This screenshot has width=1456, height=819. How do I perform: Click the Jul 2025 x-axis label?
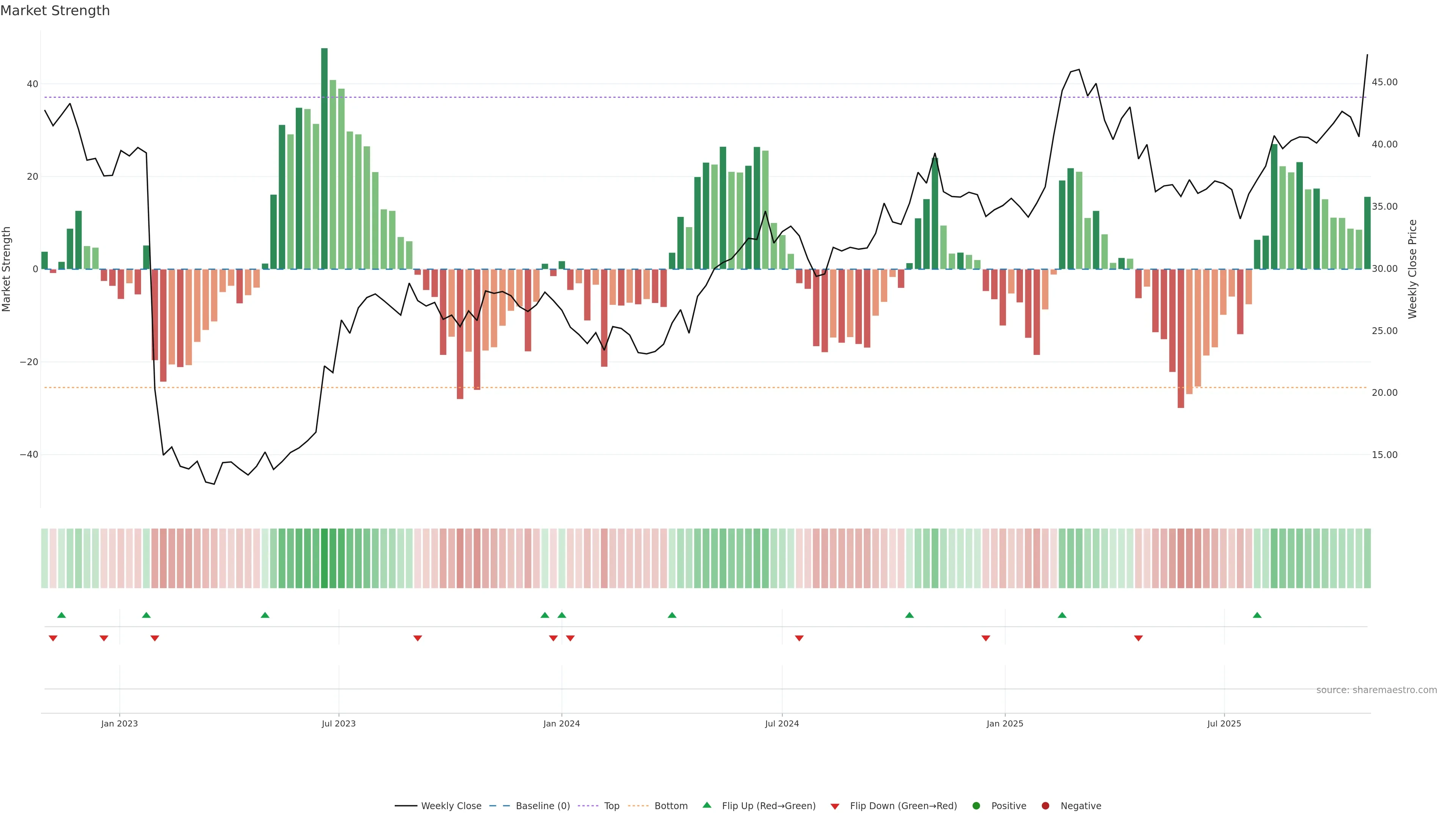click(1224, 723)
